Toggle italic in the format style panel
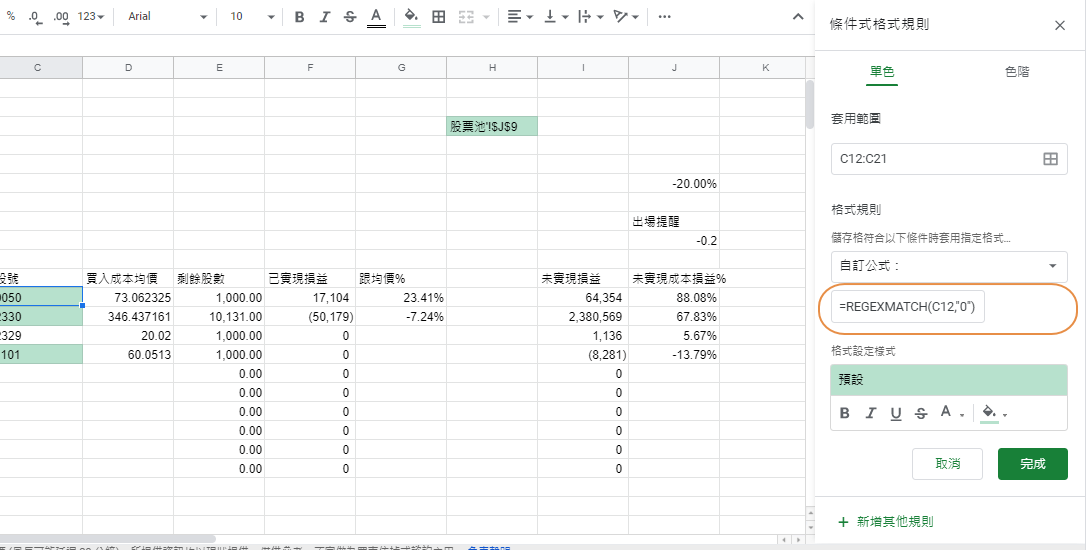This screenshot has height=550, width=1087. pyautogui.click(x=870, y=414)
